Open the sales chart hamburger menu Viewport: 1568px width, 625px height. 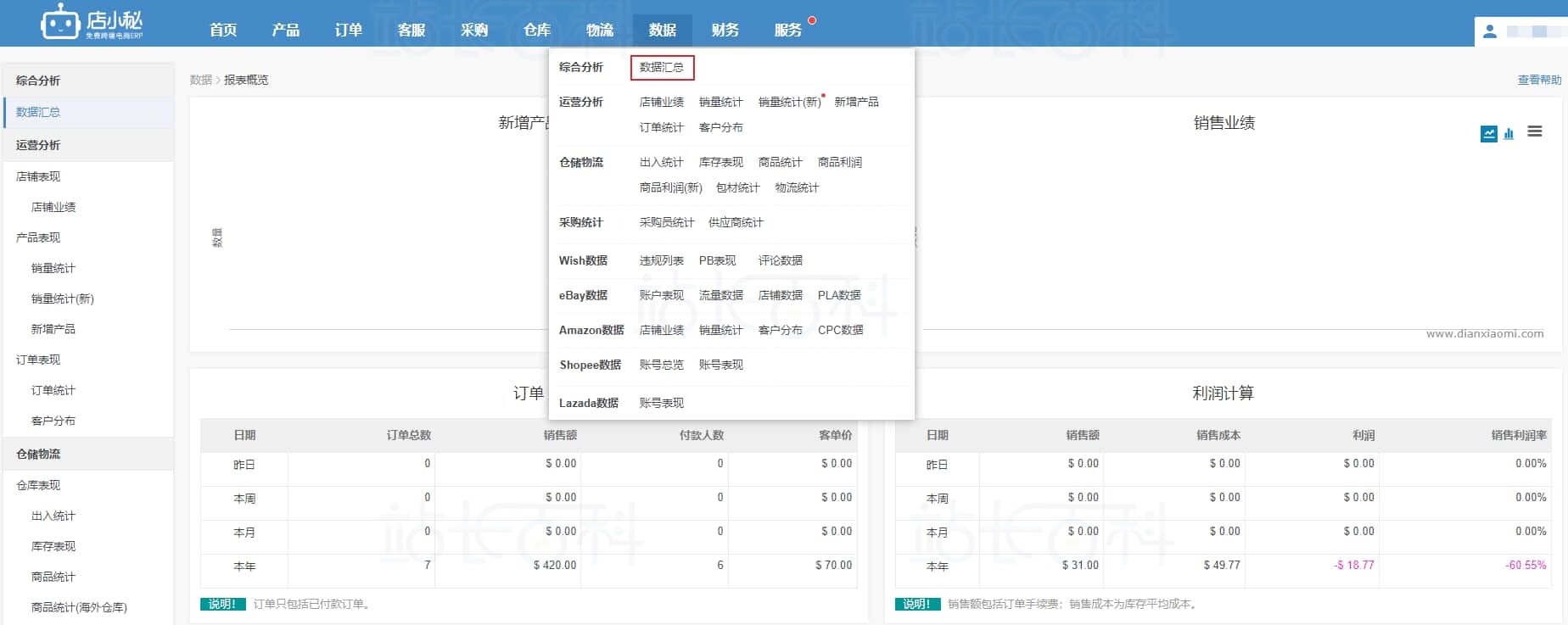click(x=1534, y=131)
